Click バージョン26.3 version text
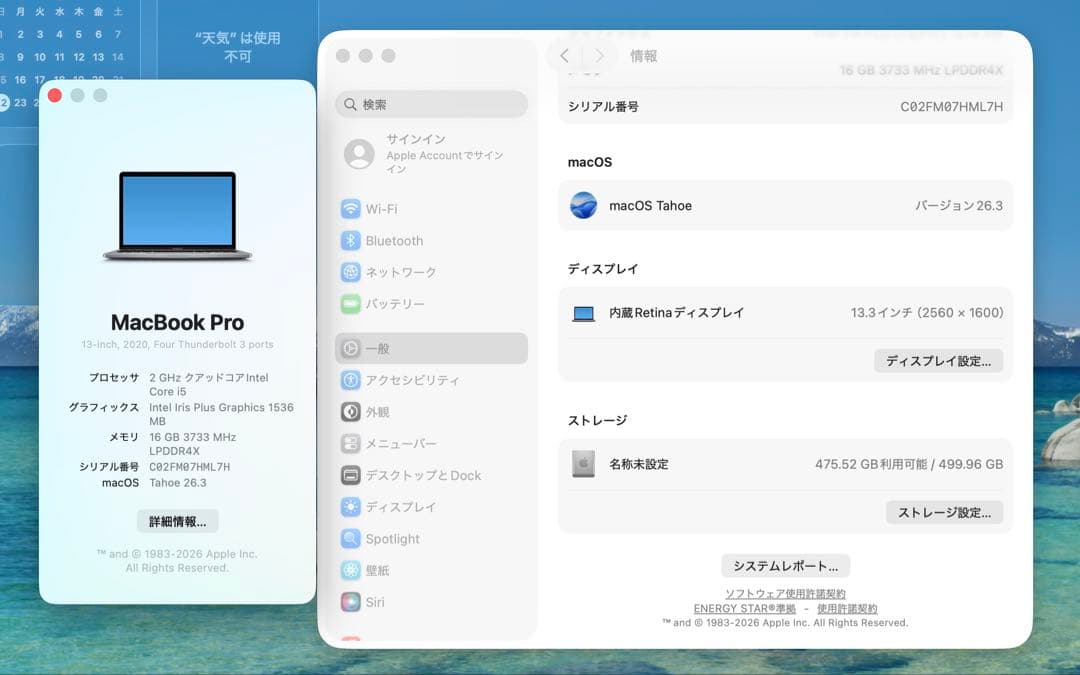Screen dimensions: 1080x675 [959, 206]
